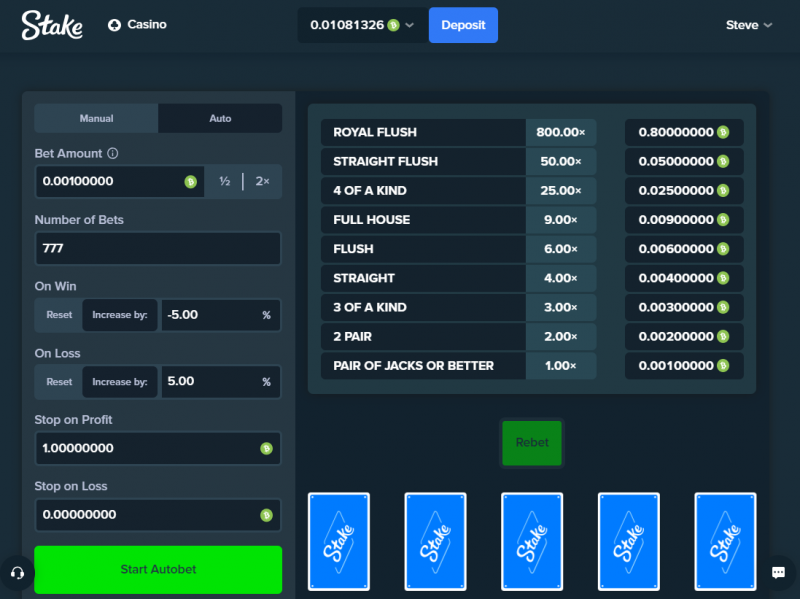This screenshot has width=800, height=599.
Task: Click the Stop on Loss field
Action: [x=158, y=515]
